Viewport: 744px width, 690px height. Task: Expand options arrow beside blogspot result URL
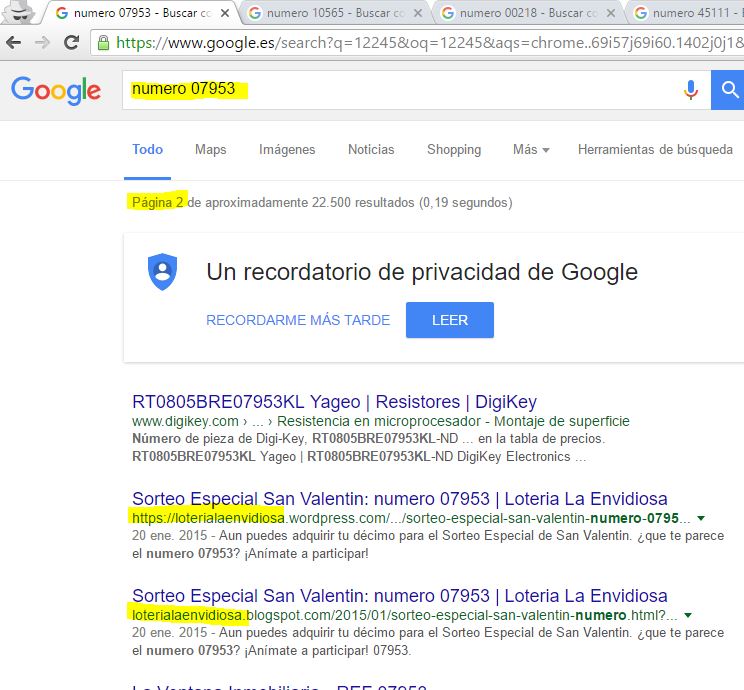[688, 615]
